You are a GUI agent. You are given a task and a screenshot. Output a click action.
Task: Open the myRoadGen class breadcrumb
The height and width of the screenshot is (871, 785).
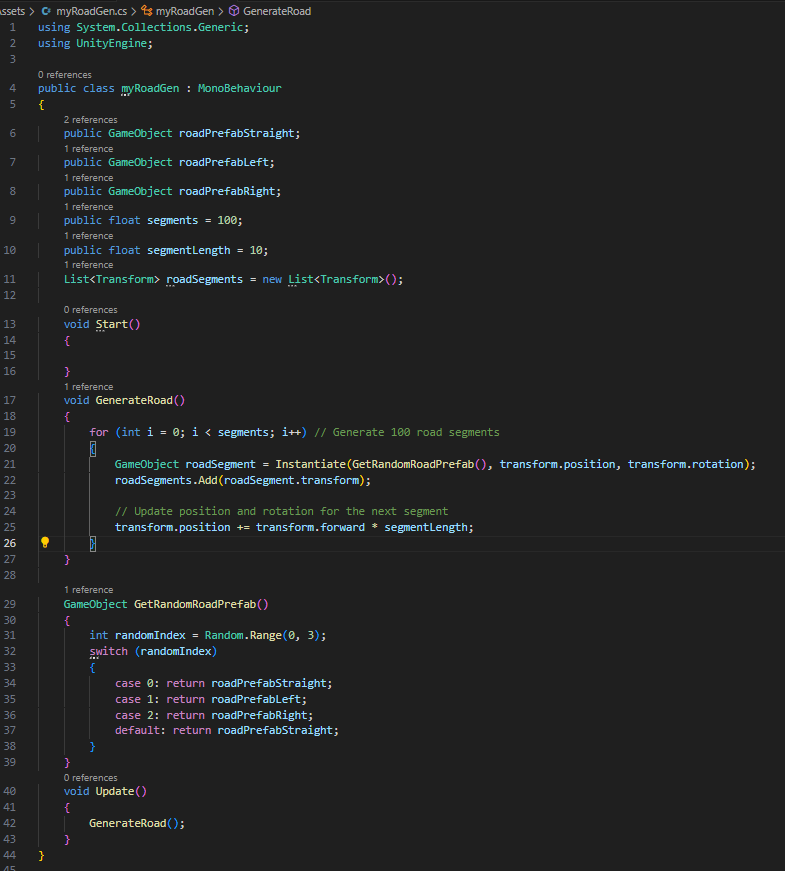coord(185,11)
